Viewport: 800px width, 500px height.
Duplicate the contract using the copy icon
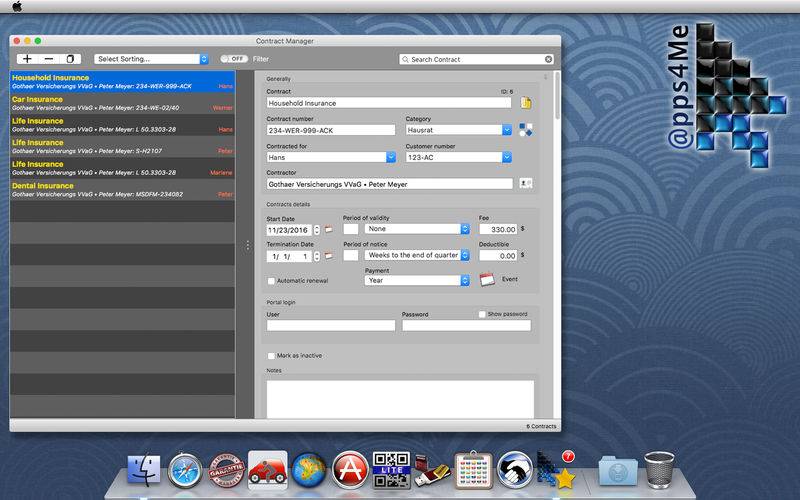coord(70,59)
